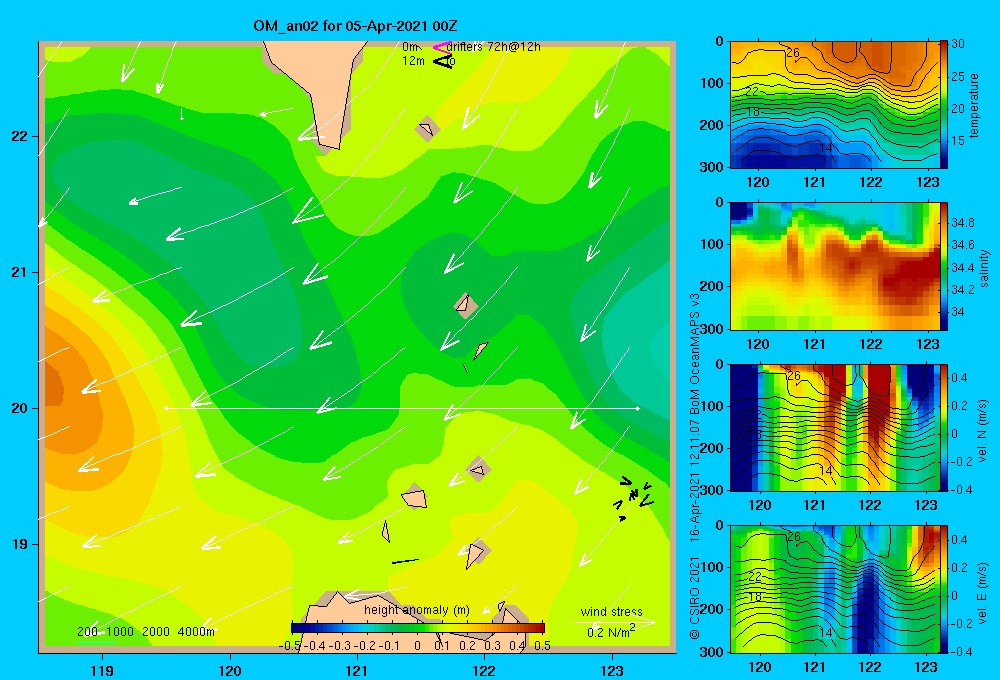
Task: Select the east endpoint of the 20N section line
Action: pyautogui.click(x=638, y=408)
